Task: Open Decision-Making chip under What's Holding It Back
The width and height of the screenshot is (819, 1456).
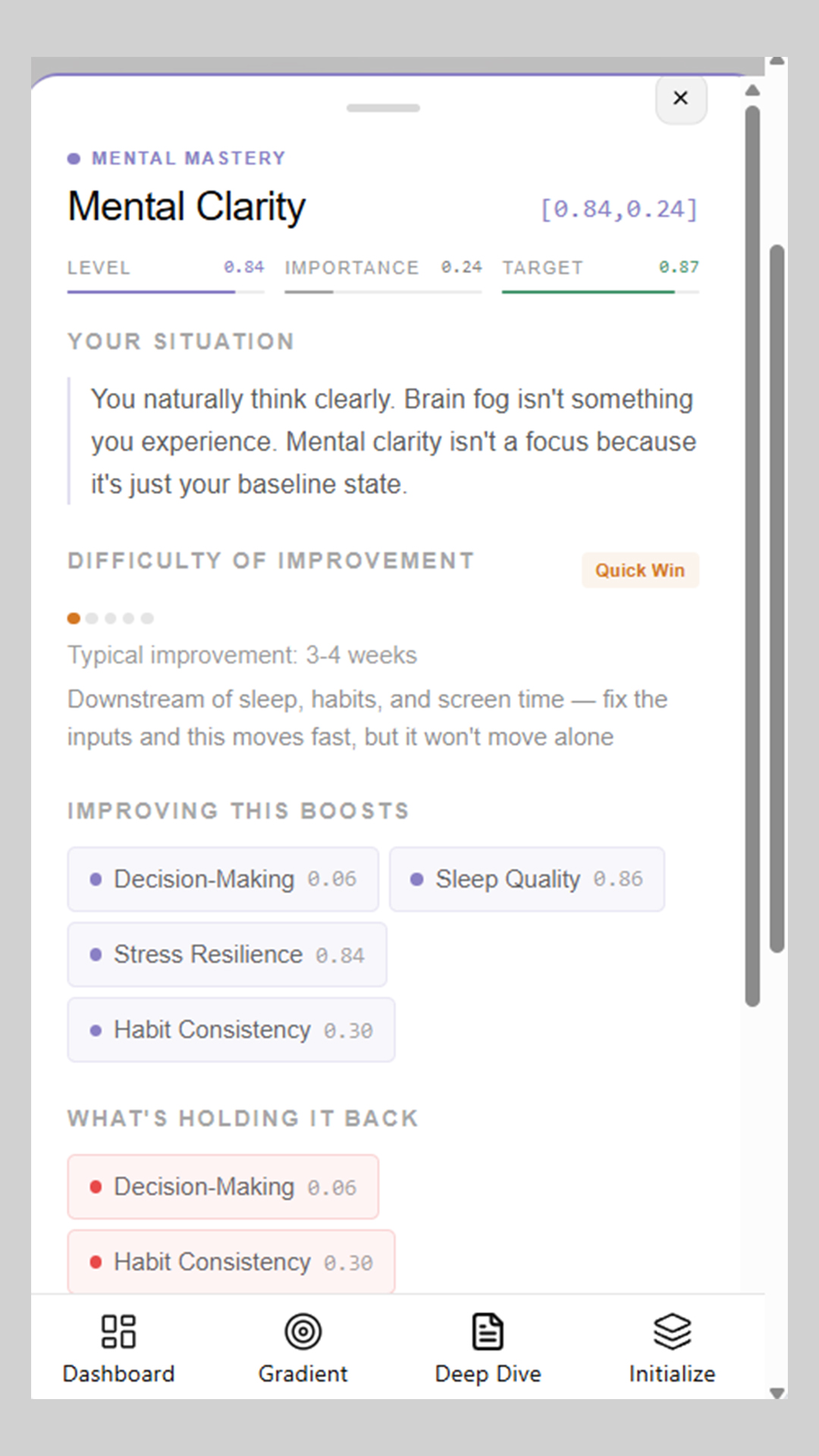Action: 223,1187
